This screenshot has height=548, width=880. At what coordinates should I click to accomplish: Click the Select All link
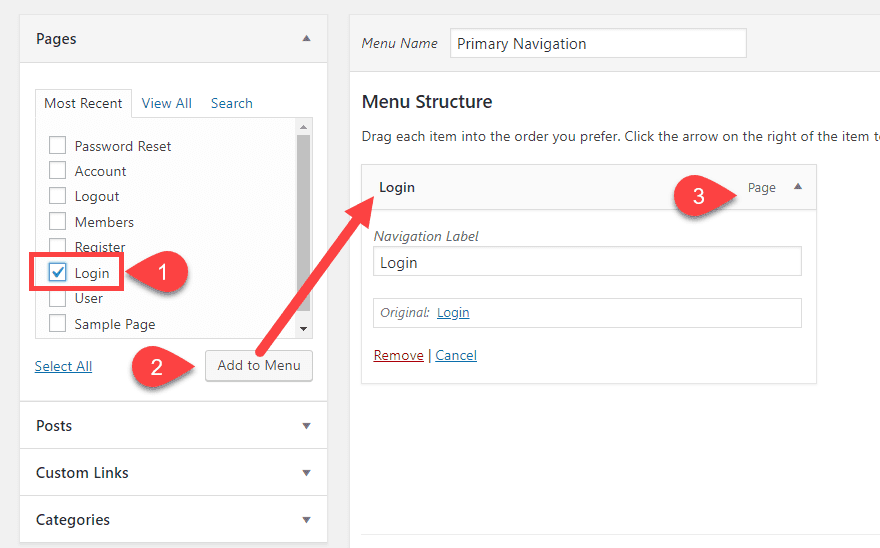(x=63, y=366)
